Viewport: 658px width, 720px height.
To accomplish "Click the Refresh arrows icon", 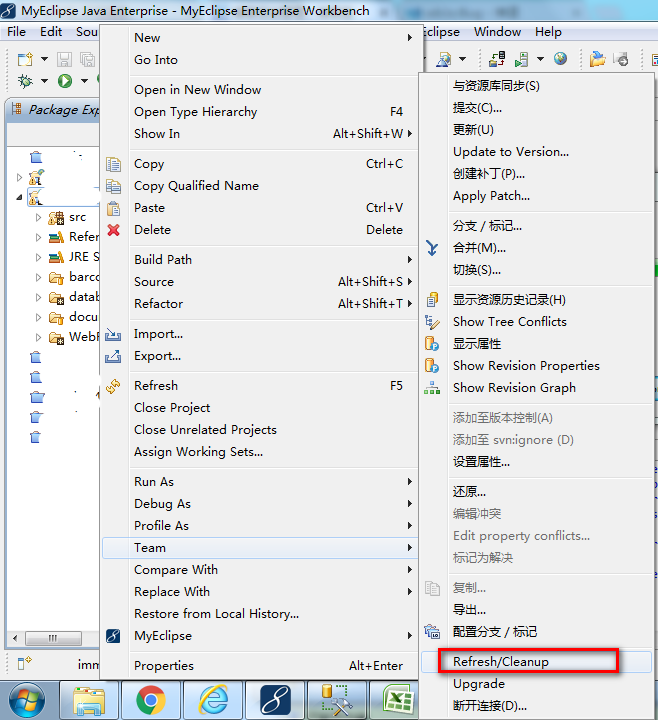I will pyautogui.click(x=113, y=386).
